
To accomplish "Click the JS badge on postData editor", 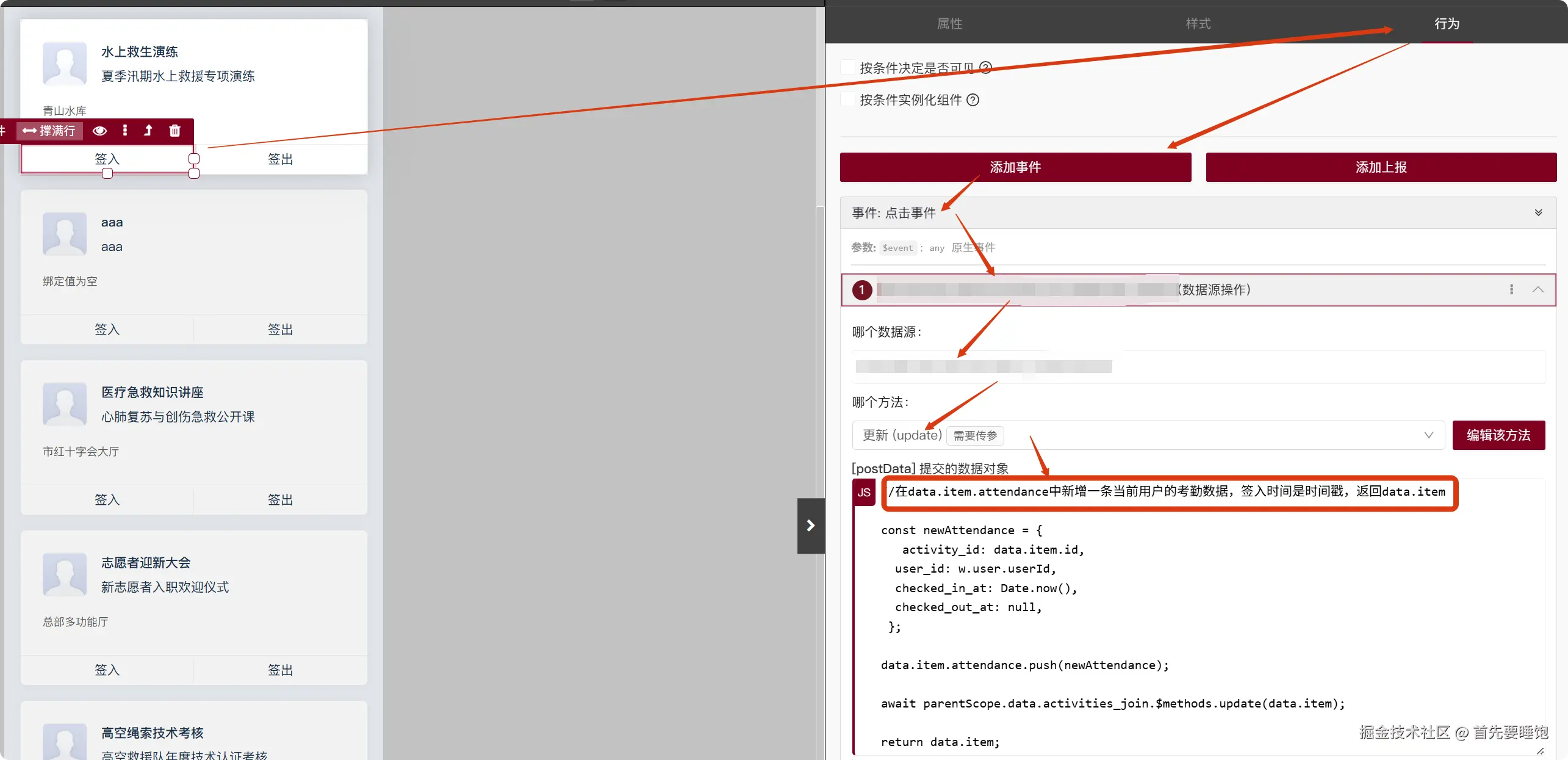I will click(864, 493).
